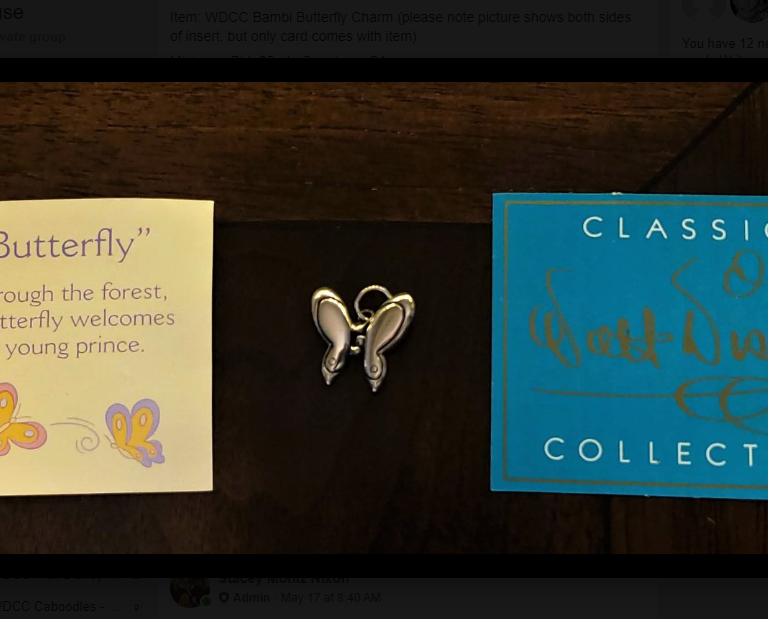This screenshot has height=619, width=768.
Task: Select WDCC Caboodles in the left sidebar
Action: click(59, 606)
